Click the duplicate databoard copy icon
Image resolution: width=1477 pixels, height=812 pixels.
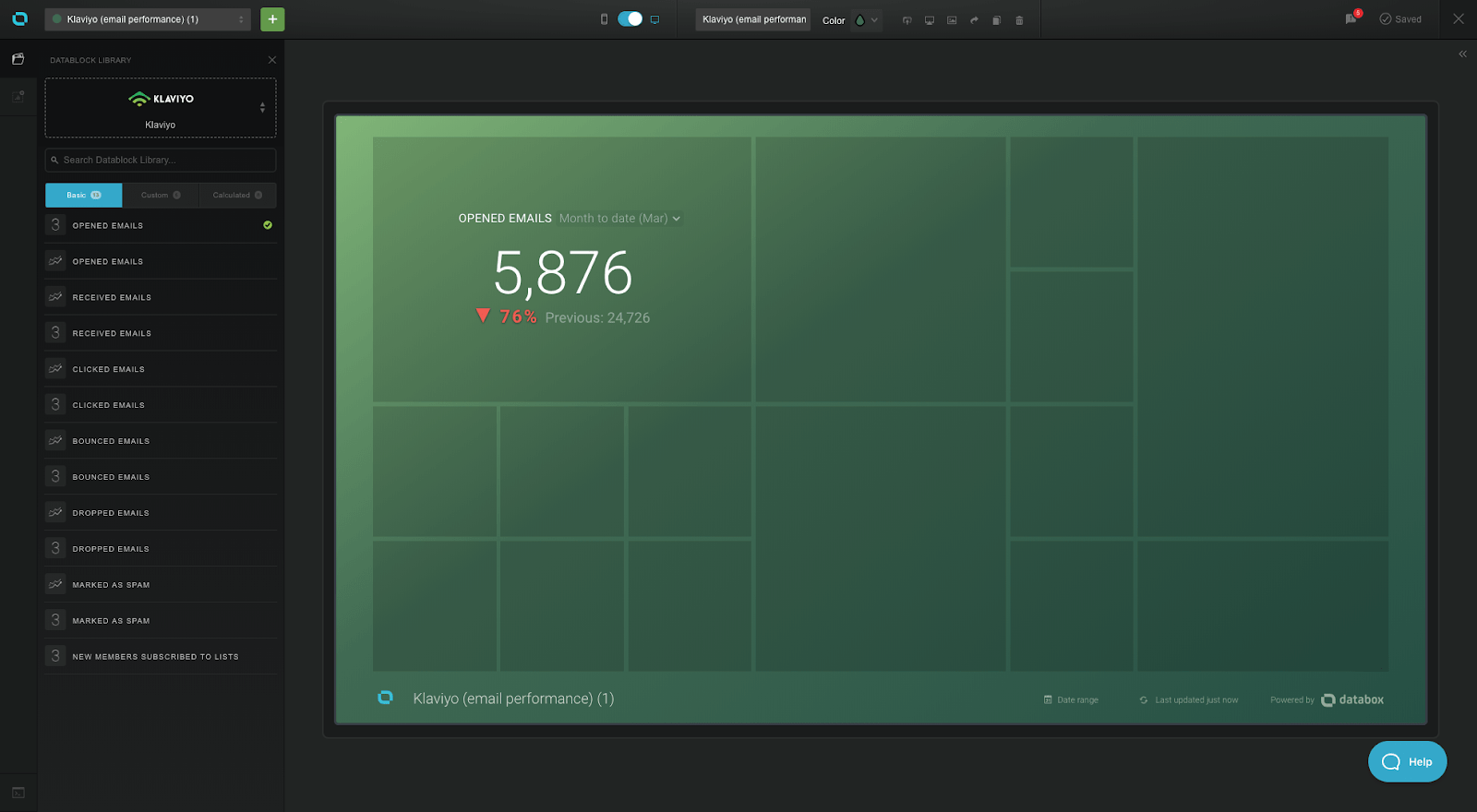tap(997, 20)
